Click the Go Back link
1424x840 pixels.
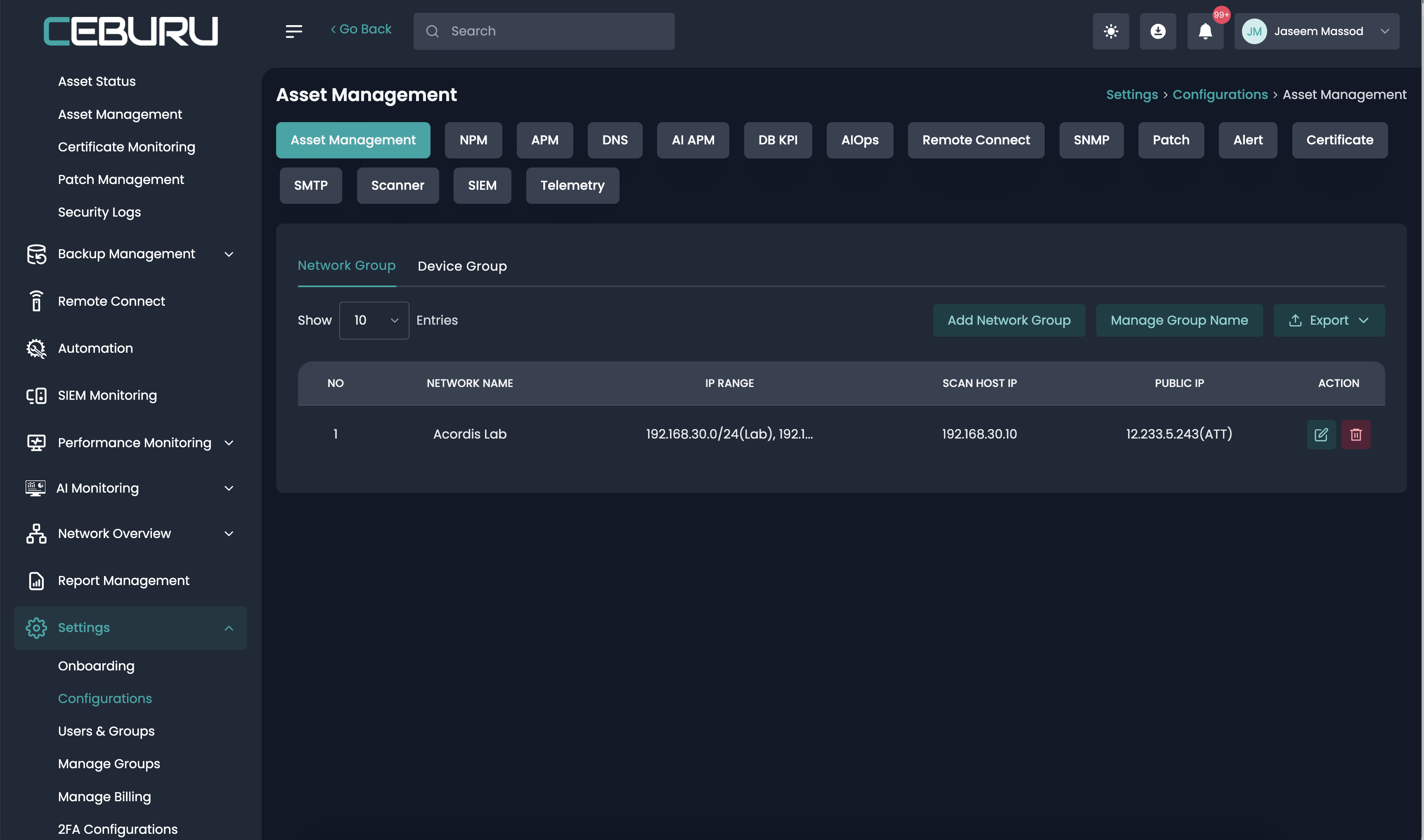coord(361,29)
